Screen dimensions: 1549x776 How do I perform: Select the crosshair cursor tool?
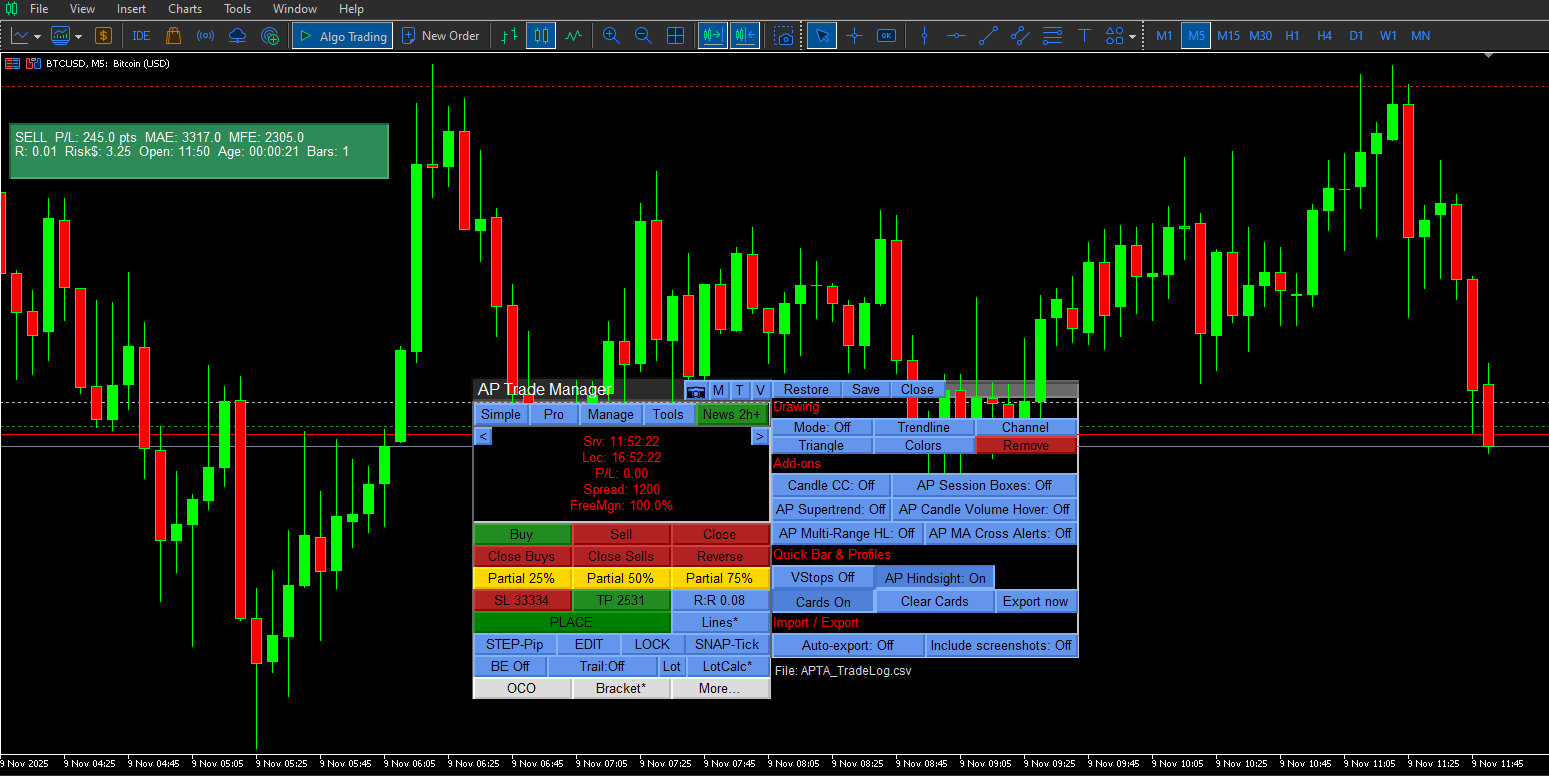[854, 36]
